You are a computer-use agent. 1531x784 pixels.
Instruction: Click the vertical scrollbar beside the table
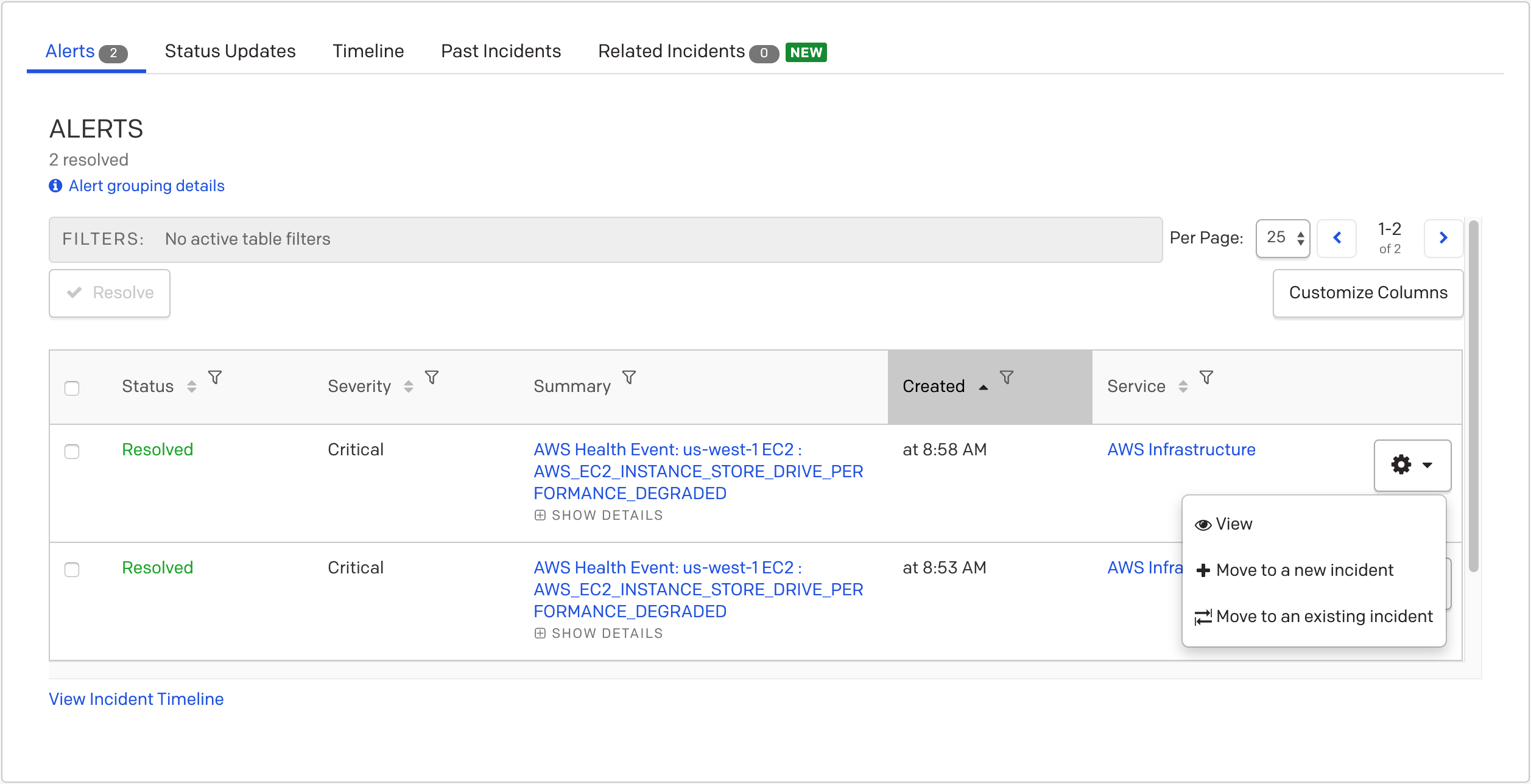point(1473,396)
